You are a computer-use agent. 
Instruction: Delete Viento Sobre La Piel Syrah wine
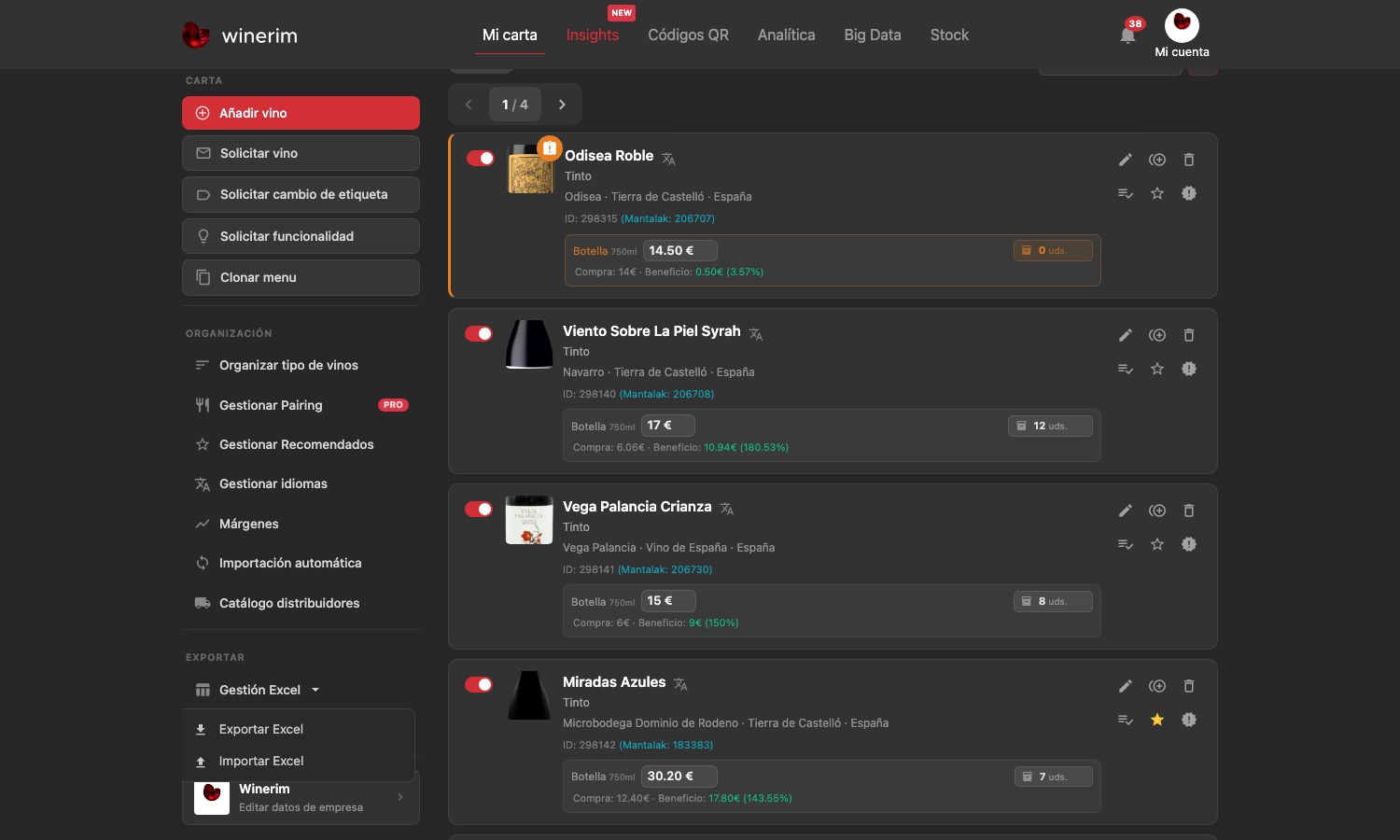[x=1189, y=335]
